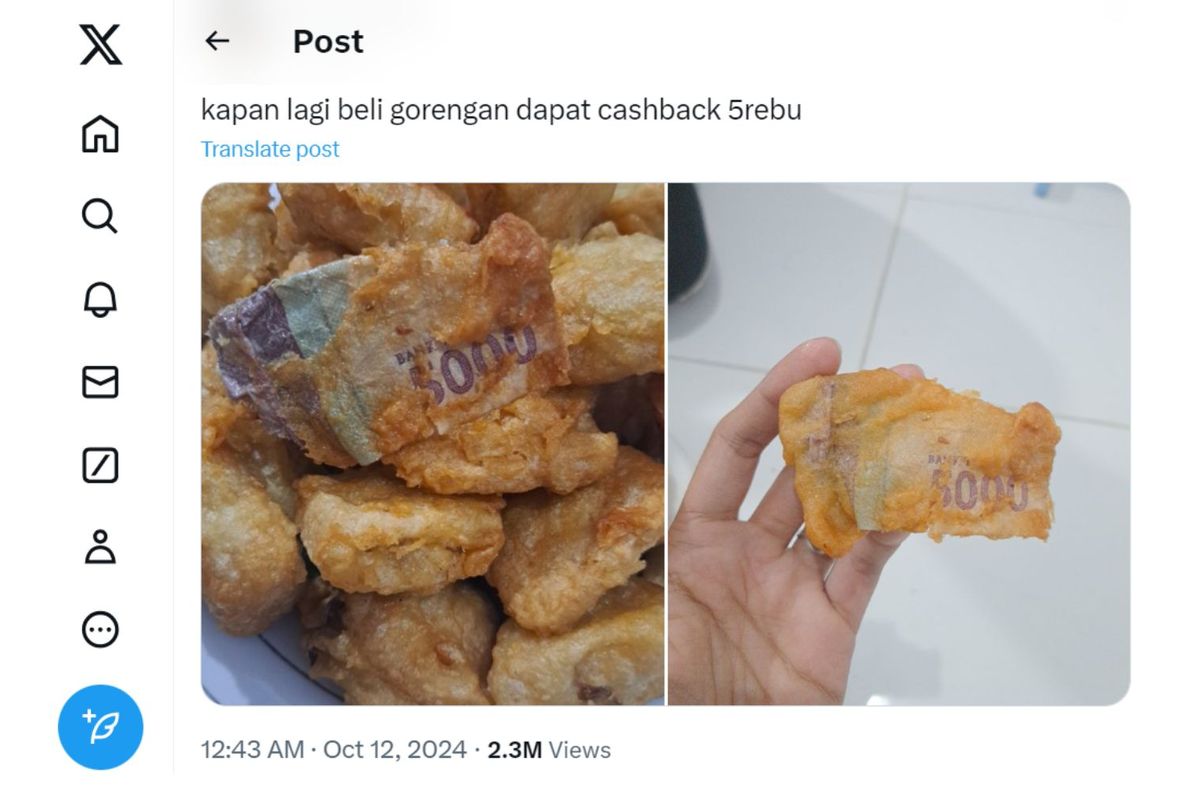Open Grok via the slash-square icon
The image size is (1200, 800).
(100, 465)
